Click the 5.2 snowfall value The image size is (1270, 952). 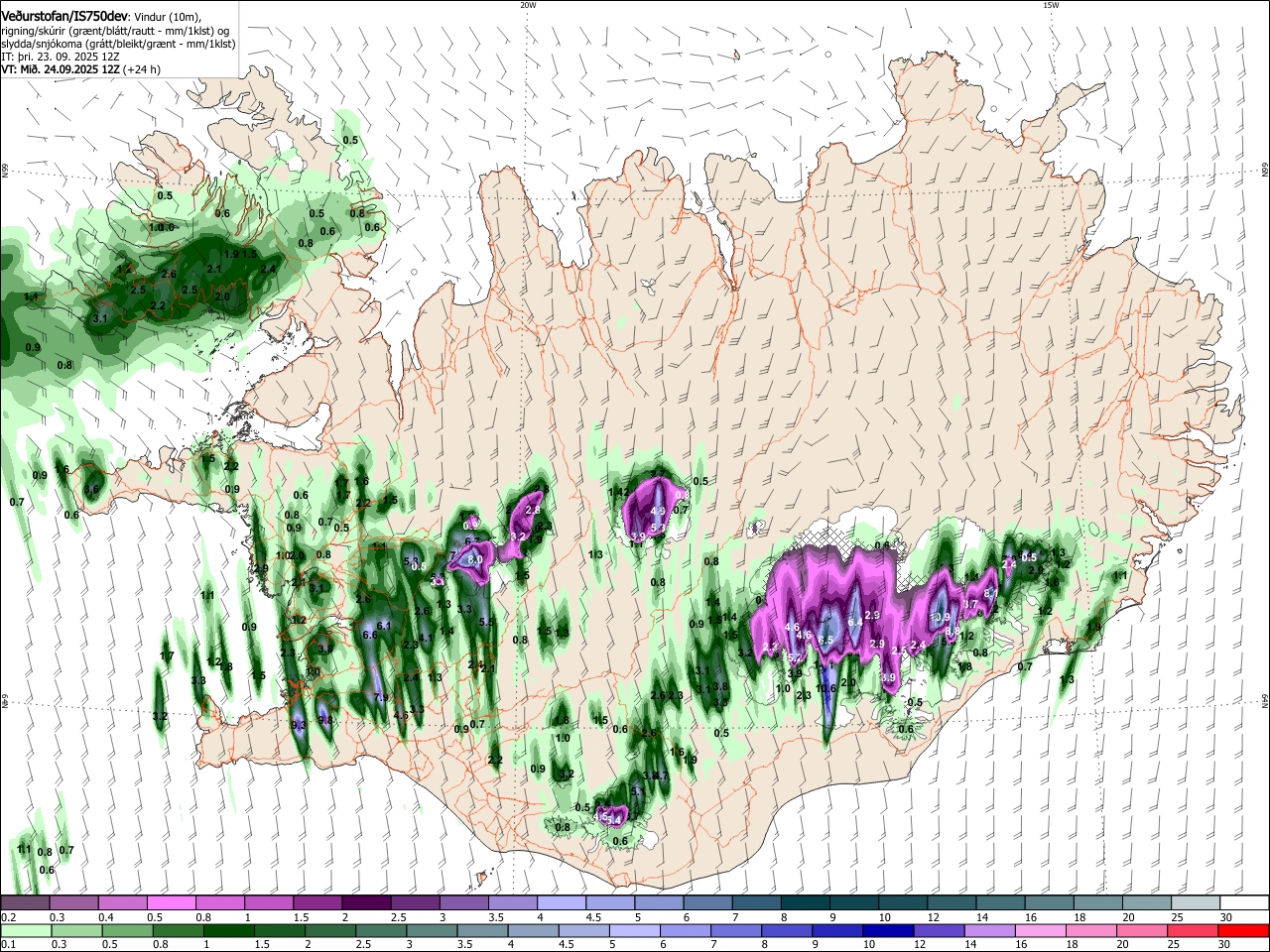pyautogui.click(x=795, y=656)
